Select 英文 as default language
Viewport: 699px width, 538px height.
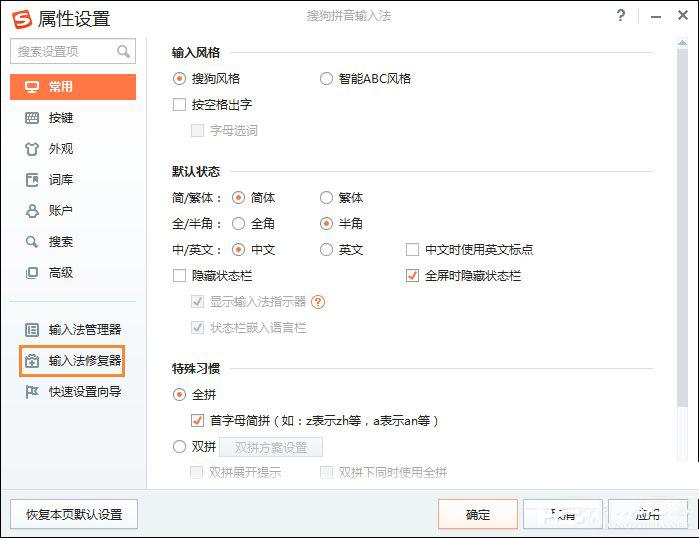click(326, 250)
